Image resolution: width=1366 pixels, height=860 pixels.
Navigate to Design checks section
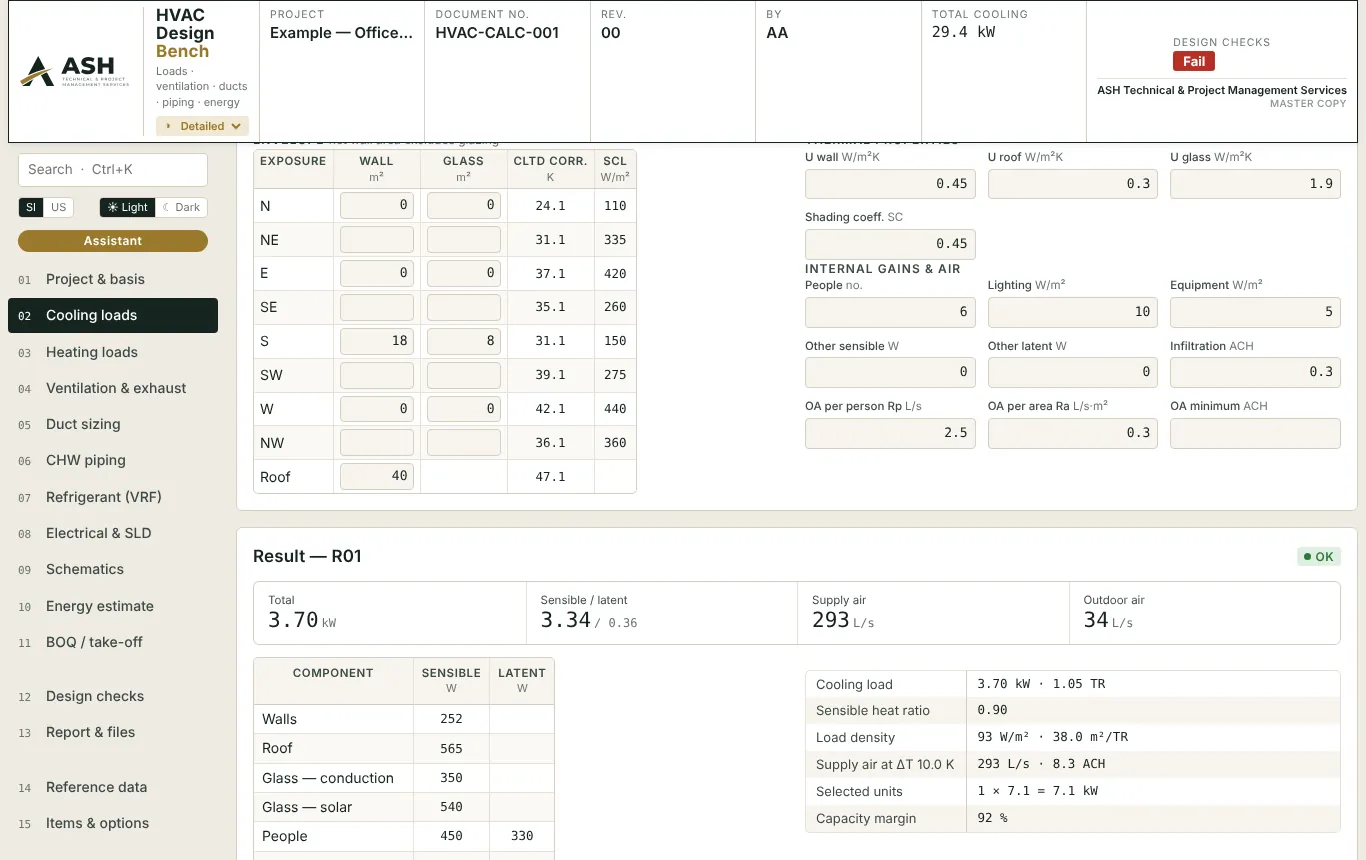point(113,696)
